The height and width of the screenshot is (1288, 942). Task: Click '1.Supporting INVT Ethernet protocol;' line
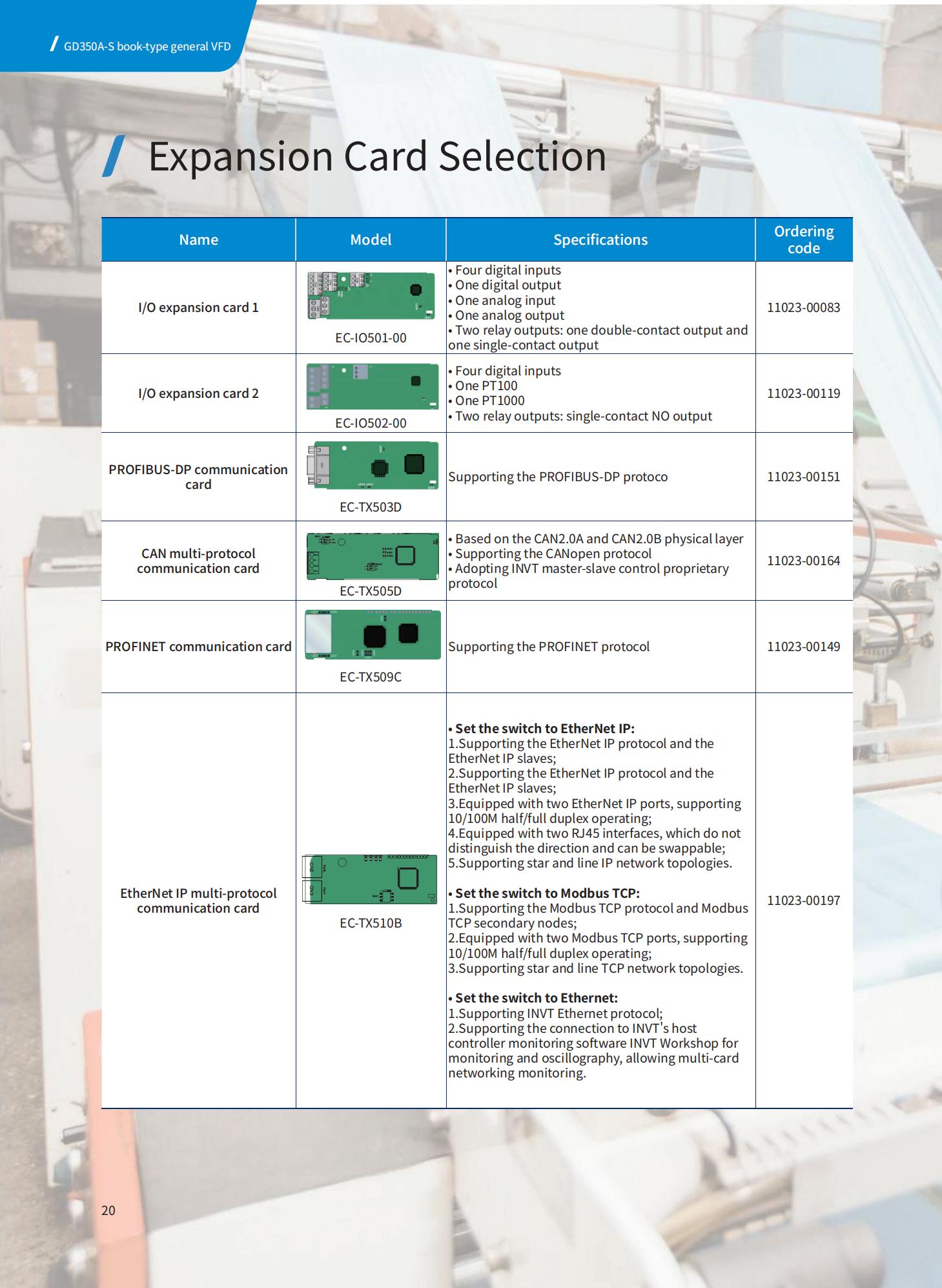click(x=555, y=1013)
